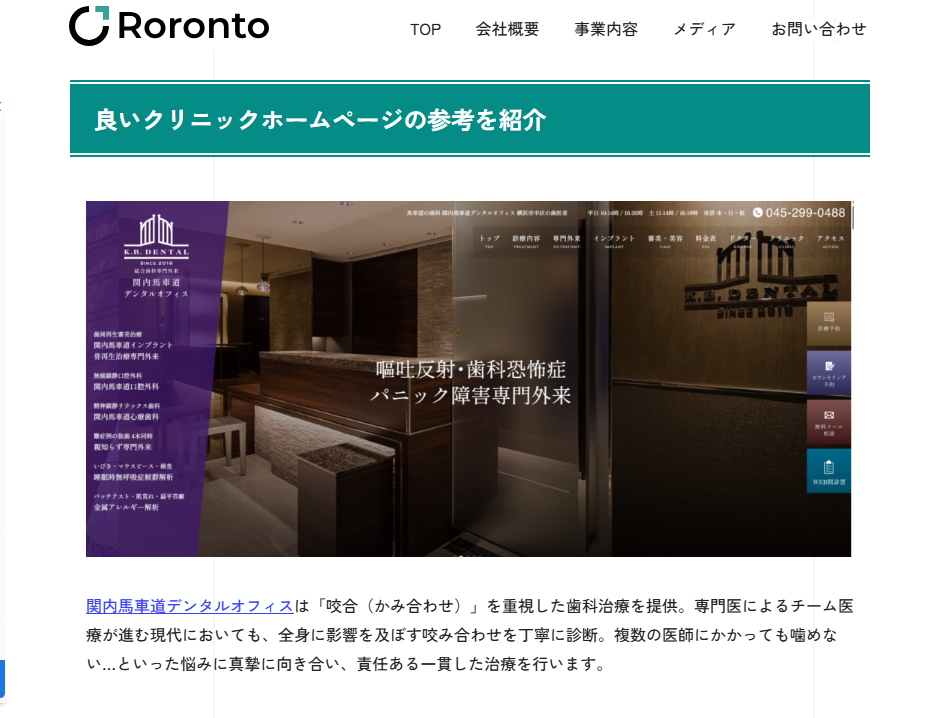The height and width of the screenshot is (718, 931).
Task: Click 金属アレルギー解析 in the purple sidebar
Action: (x=126, y=507)
